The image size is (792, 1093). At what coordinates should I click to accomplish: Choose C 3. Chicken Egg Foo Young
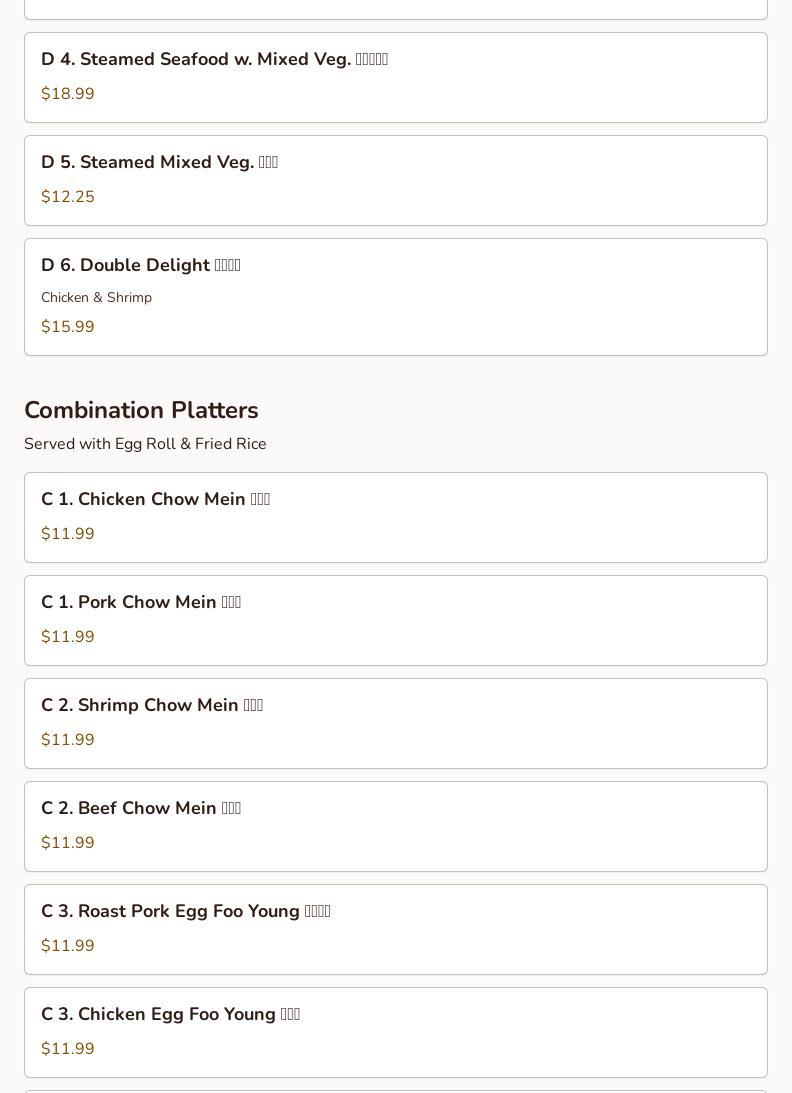click(x=396, y=1032)
